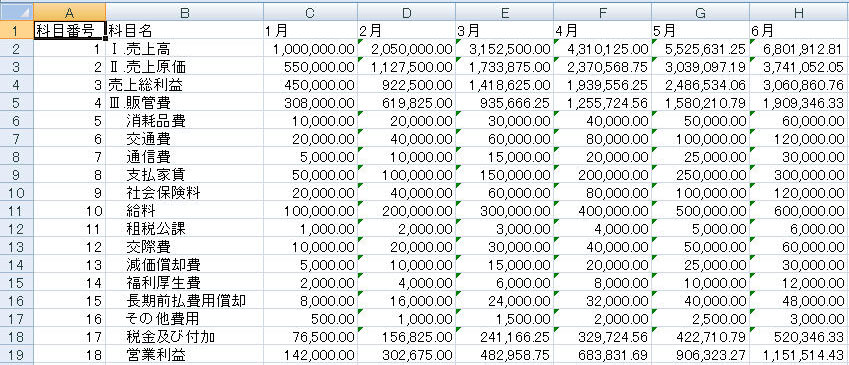The height and width of the screenshot is (365, 849).
Task: Select column E header
Action: point(504,11)
